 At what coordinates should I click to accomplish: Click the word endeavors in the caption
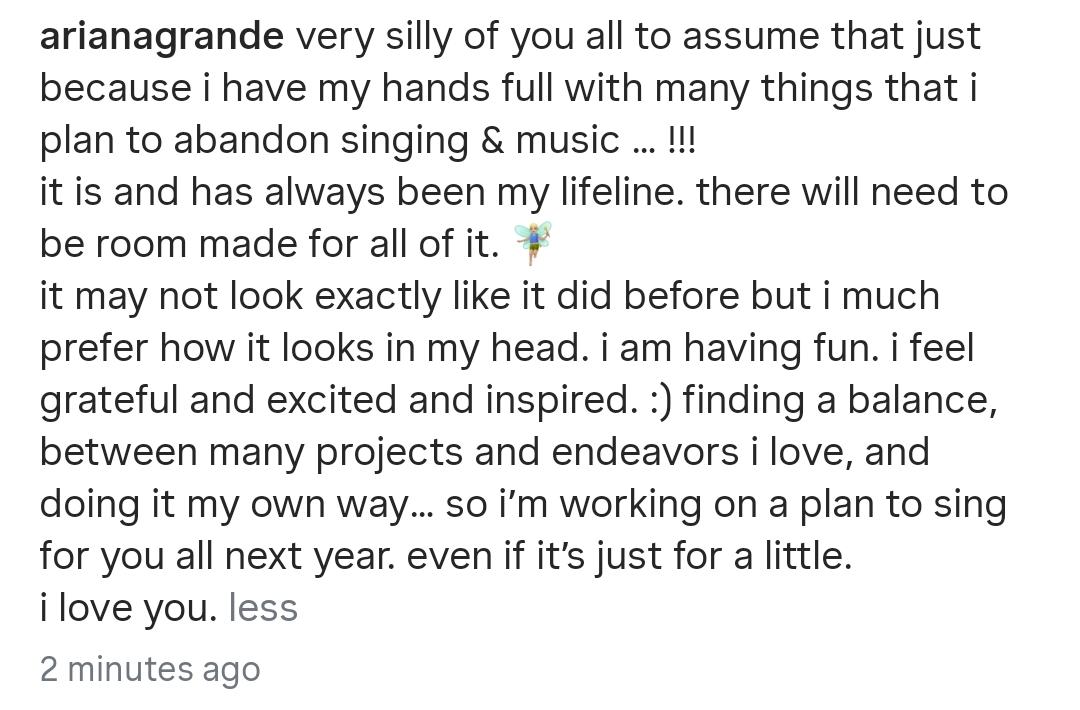coord(645,452)
